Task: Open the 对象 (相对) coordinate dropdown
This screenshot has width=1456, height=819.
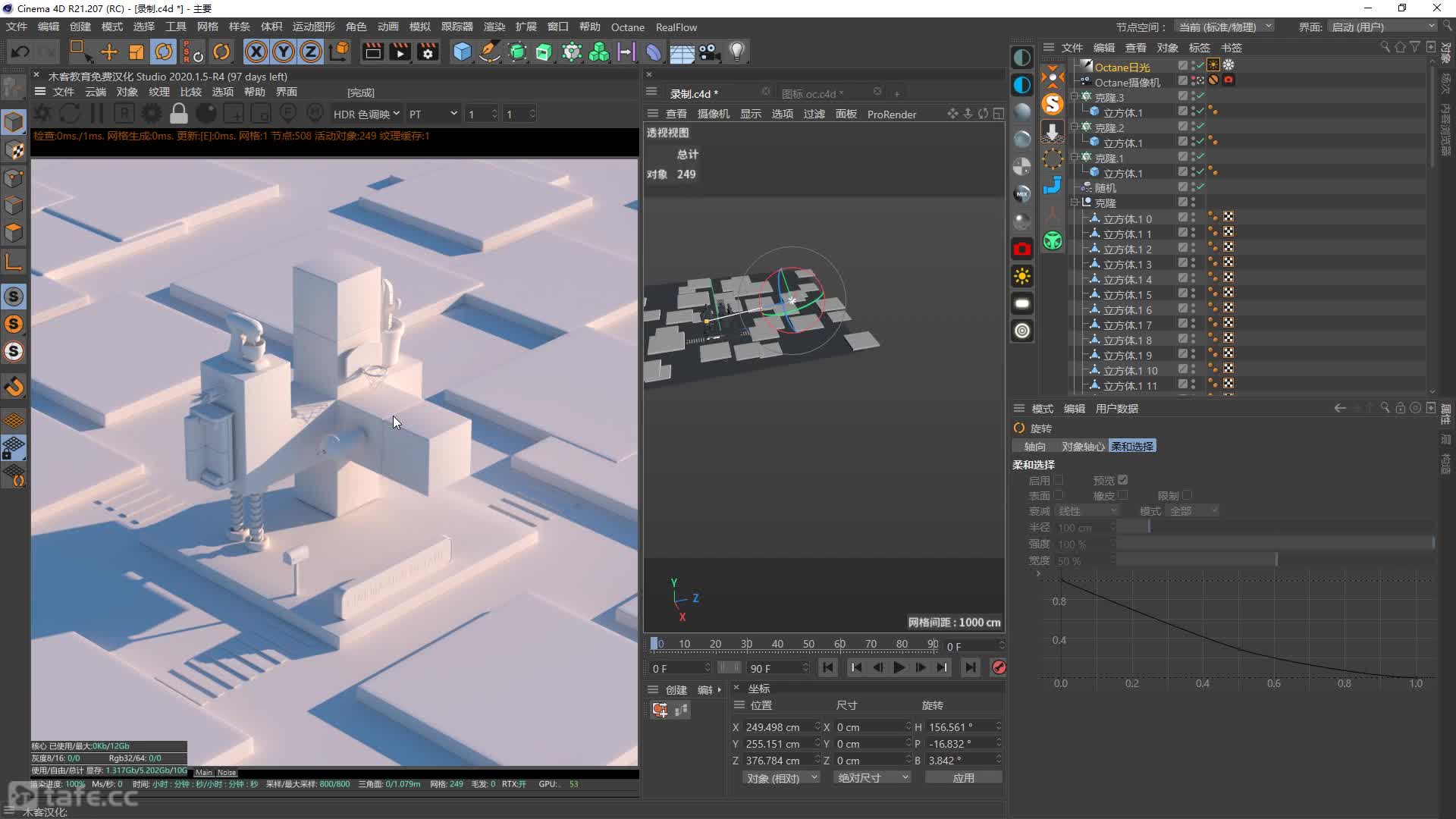Action: [781, 778]
